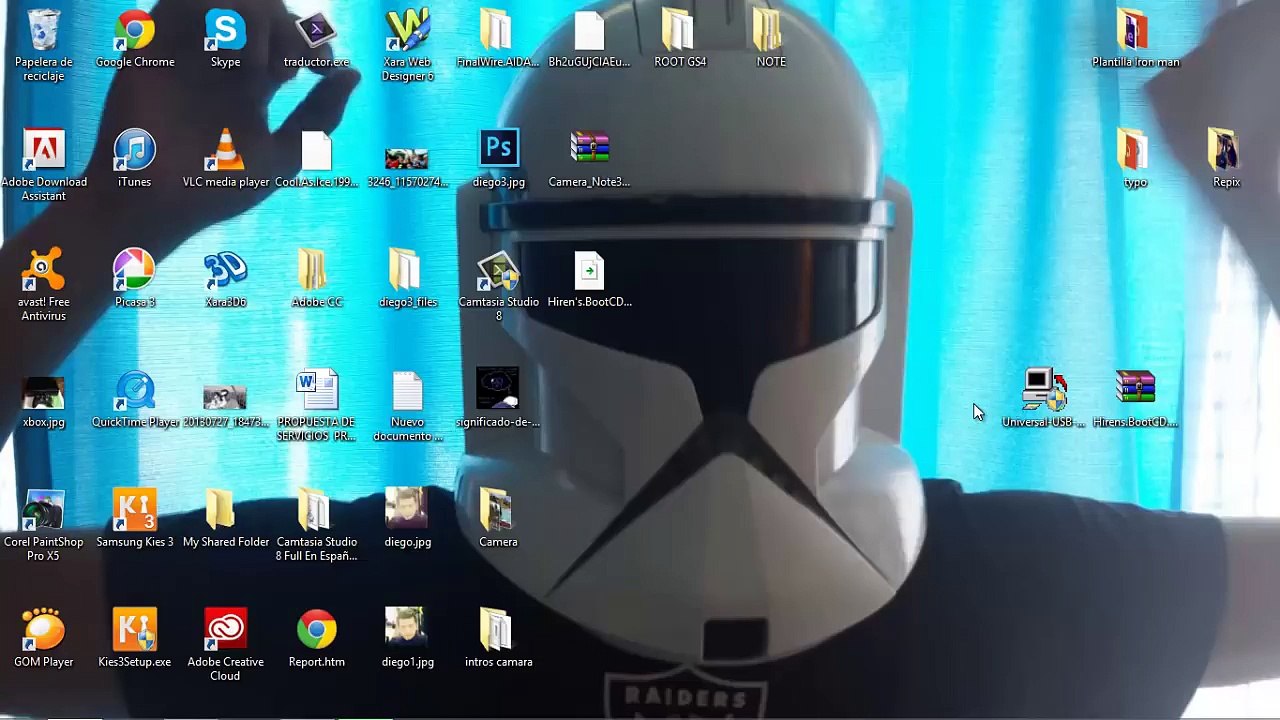Select the Skype shortcut icon

[x=225, y=30]
